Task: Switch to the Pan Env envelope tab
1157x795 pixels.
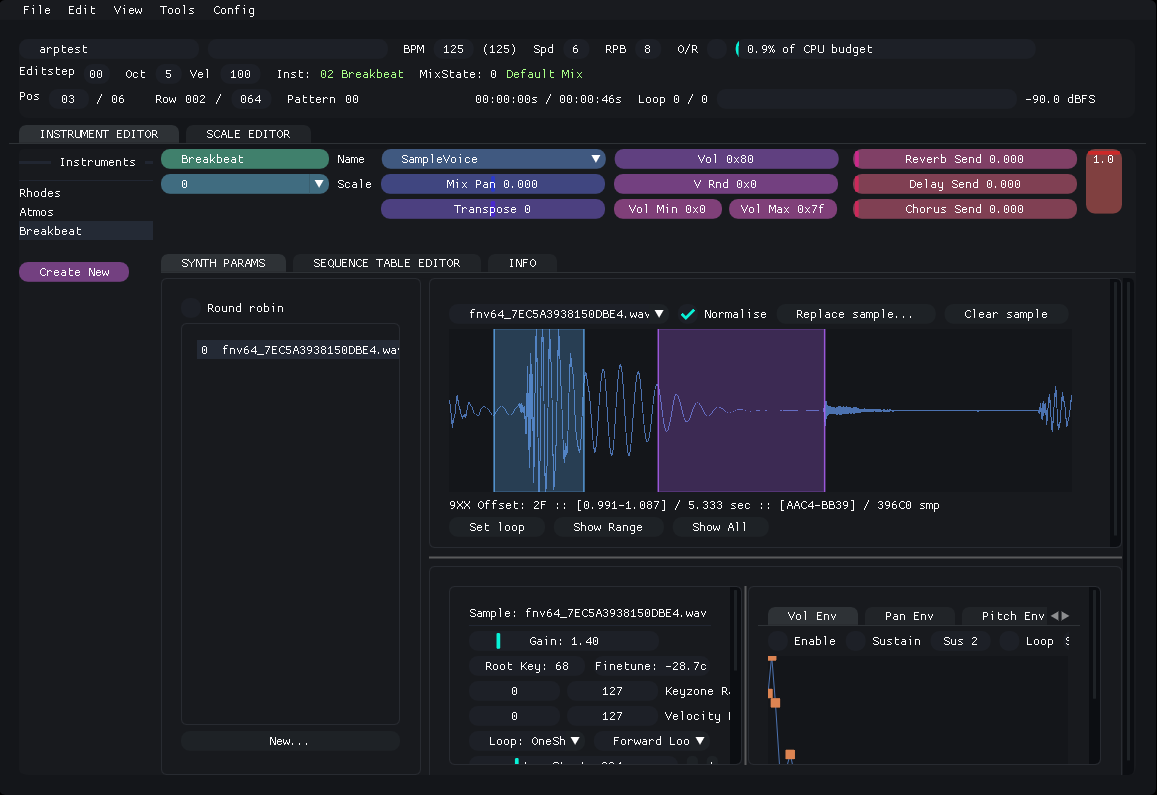Action: (x=908, y=615)
